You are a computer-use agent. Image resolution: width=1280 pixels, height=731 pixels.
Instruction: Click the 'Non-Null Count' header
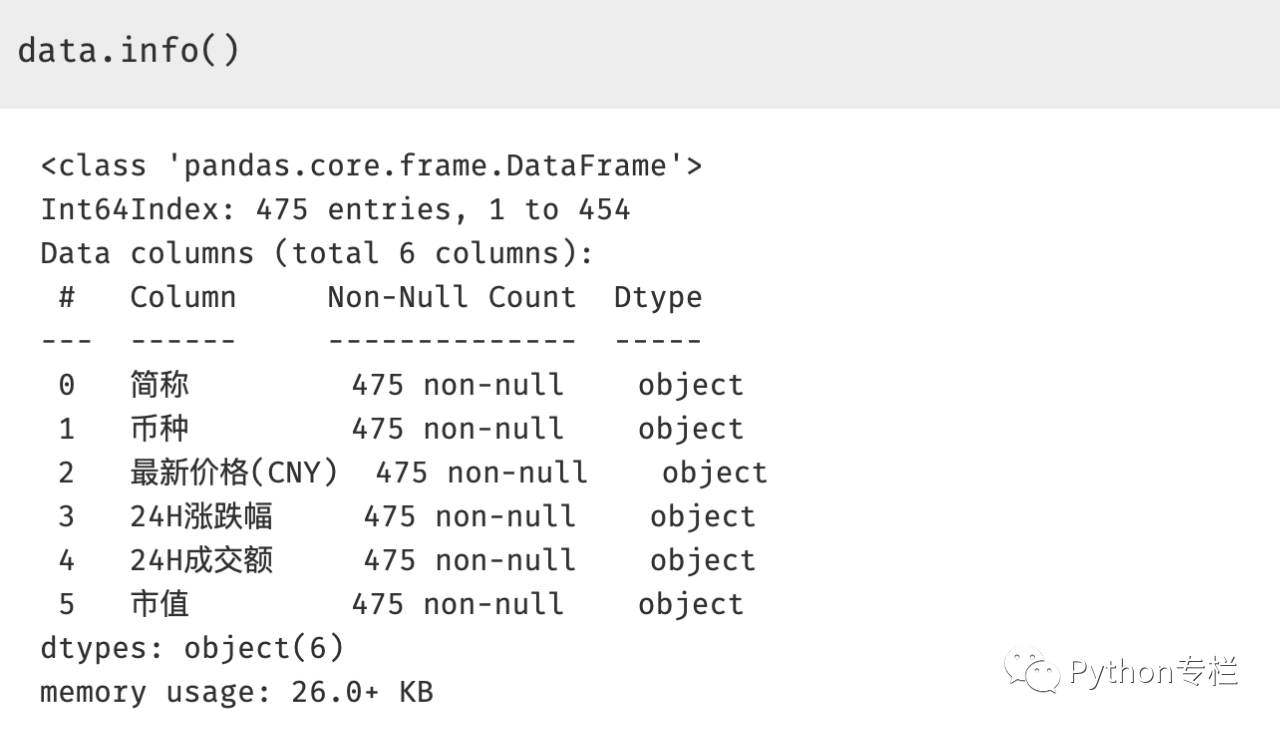452,297
